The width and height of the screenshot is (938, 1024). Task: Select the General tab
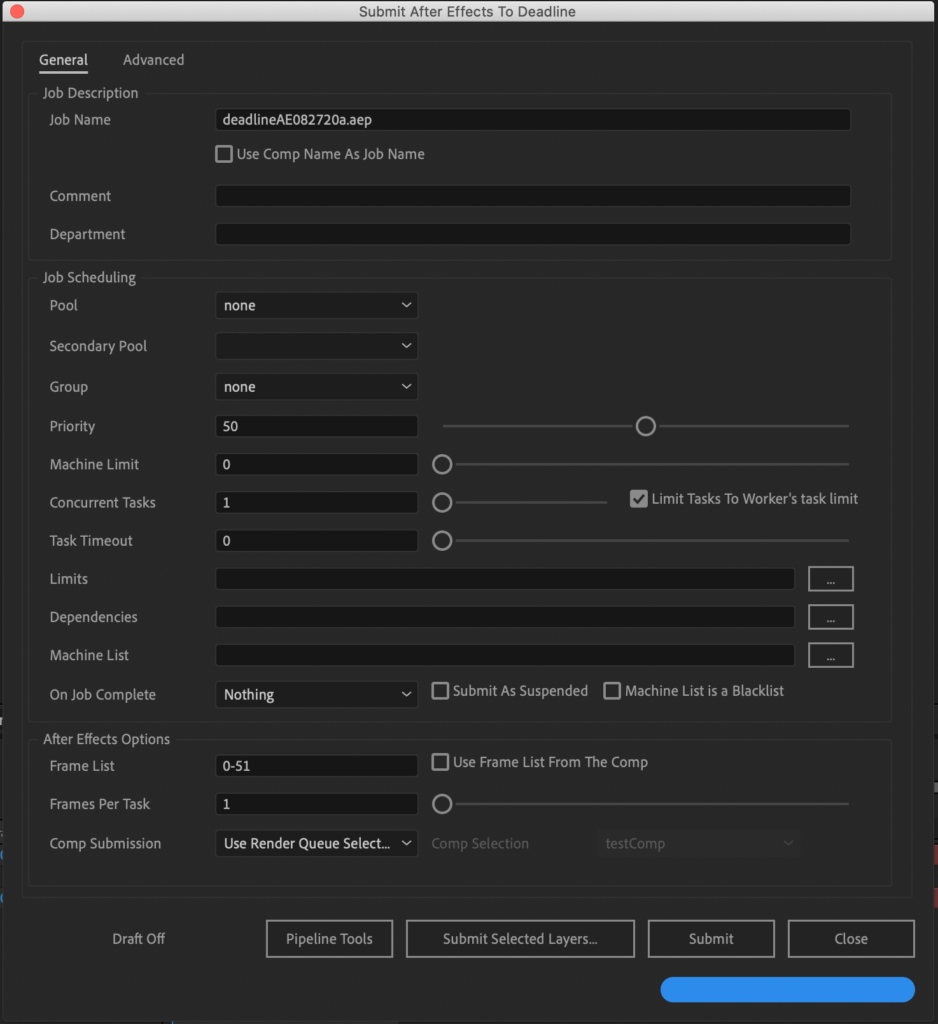pyautogui.click(x=63, y=60)
